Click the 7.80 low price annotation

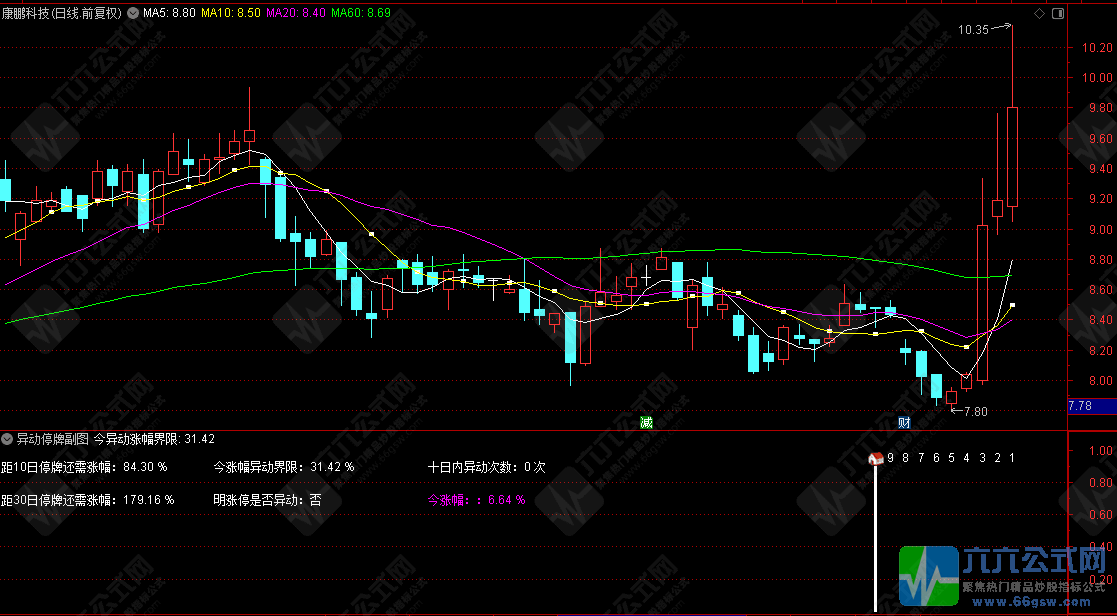[x=974, y=411]
